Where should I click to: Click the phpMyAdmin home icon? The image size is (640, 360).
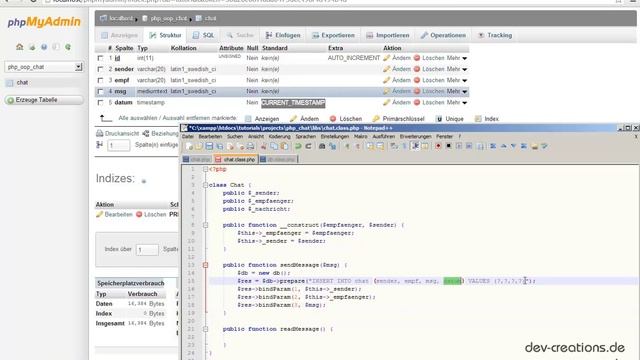click(x=20, y=47)
